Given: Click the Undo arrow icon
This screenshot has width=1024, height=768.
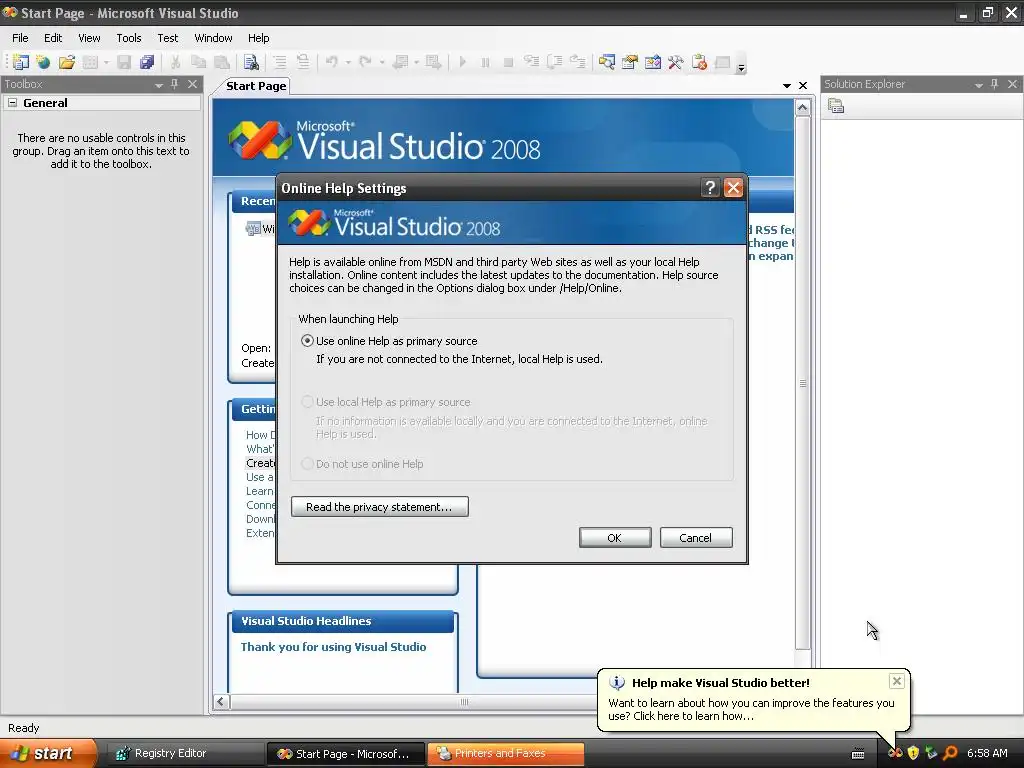Looking at the screenshot, I should click(332, 62).
